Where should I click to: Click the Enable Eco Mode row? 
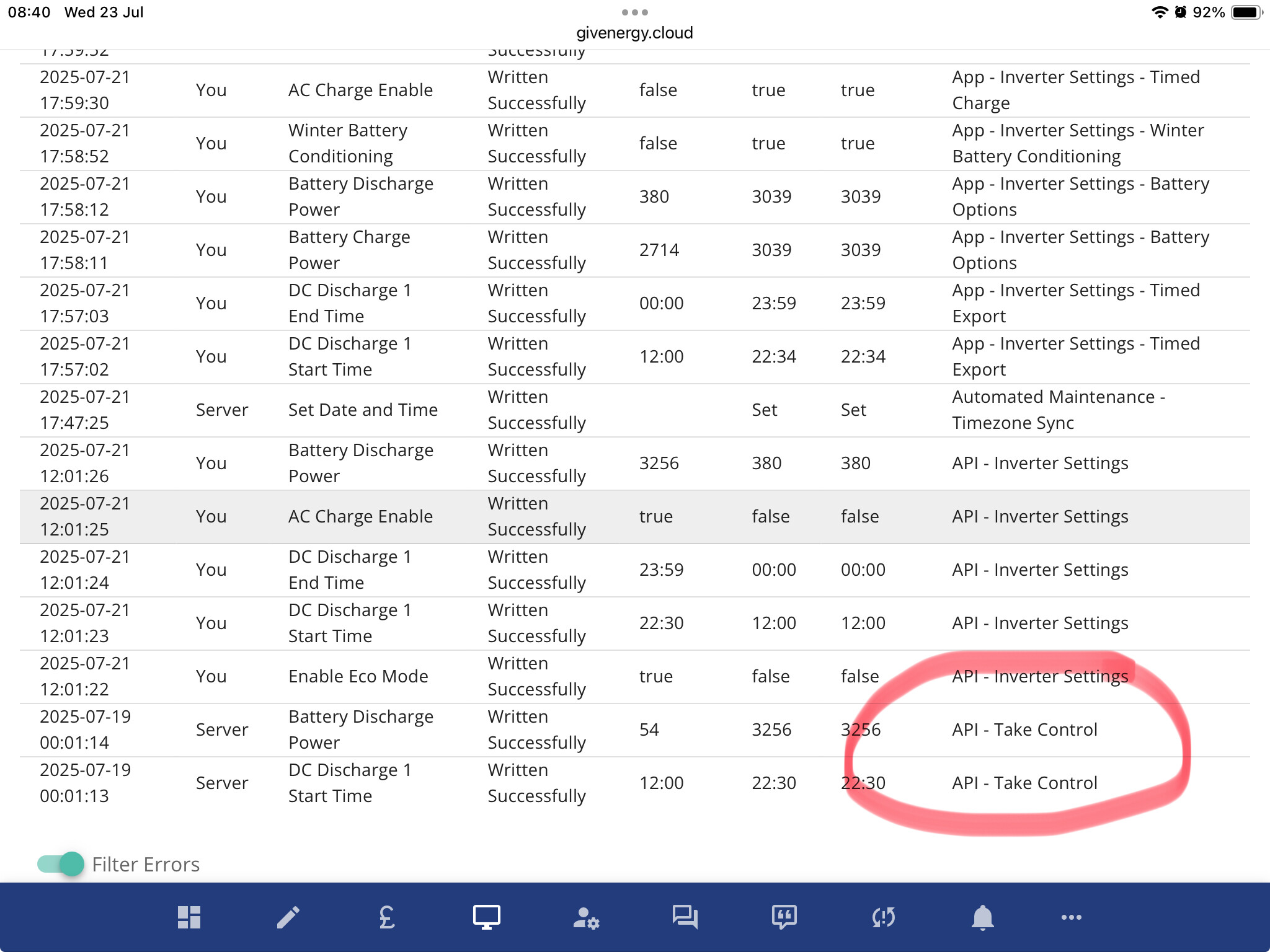pyautogui.click(x=358, y=677)
